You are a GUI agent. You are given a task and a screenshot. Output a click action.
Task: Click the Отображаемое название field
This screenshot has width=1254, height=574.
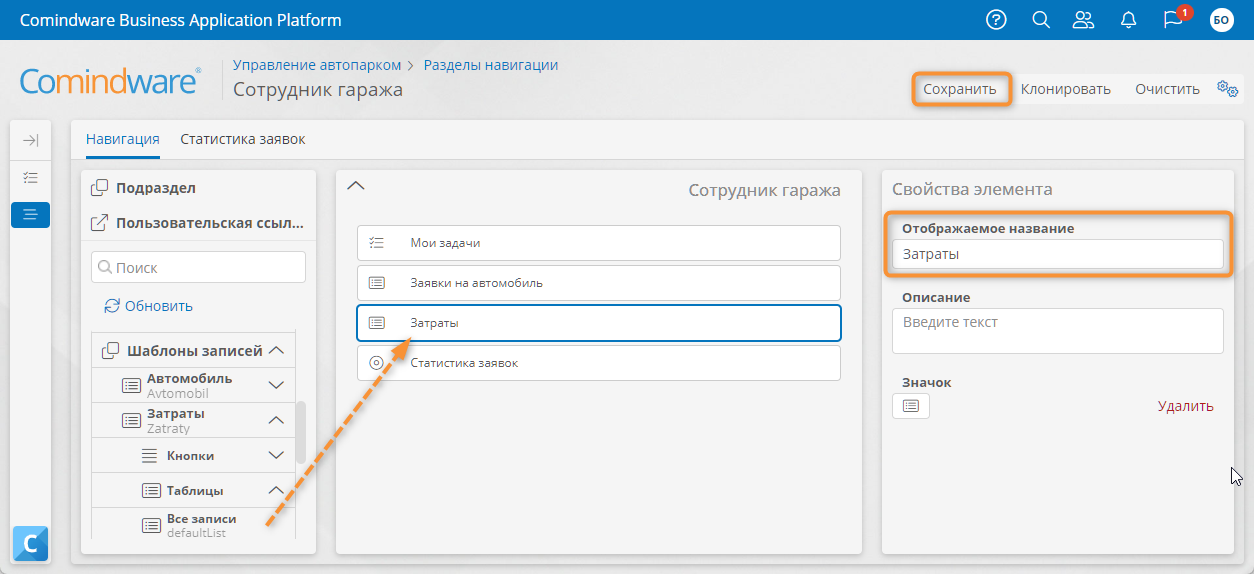point(1058,255)
